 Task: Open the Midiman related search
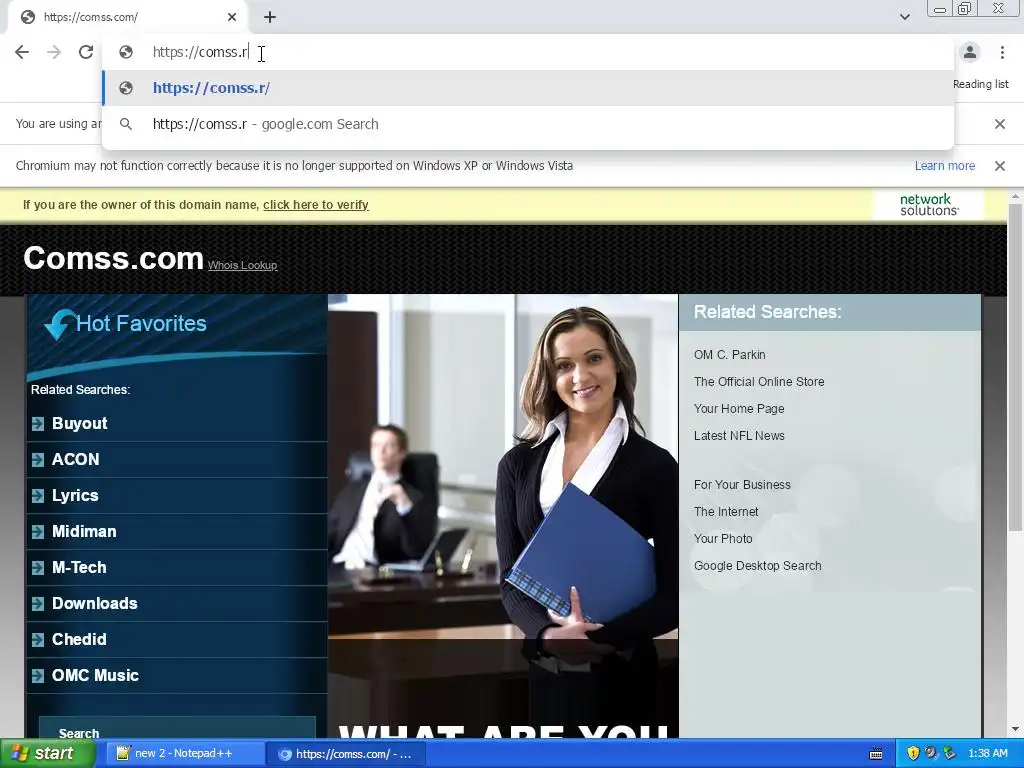click(x=84, y=532)
